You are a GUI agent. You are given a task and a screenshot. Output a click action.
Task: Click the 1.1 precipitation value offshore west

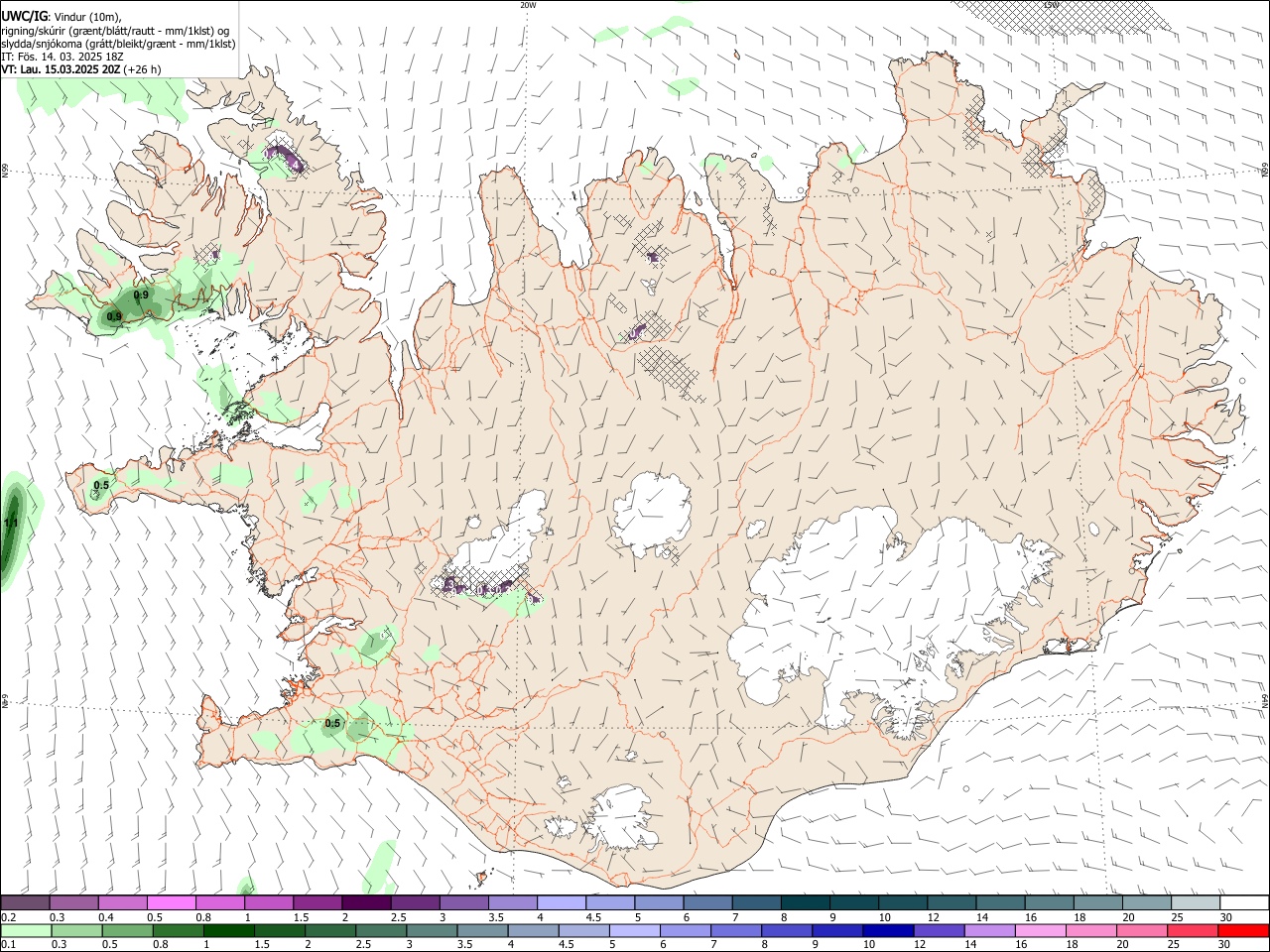(11, 523)
